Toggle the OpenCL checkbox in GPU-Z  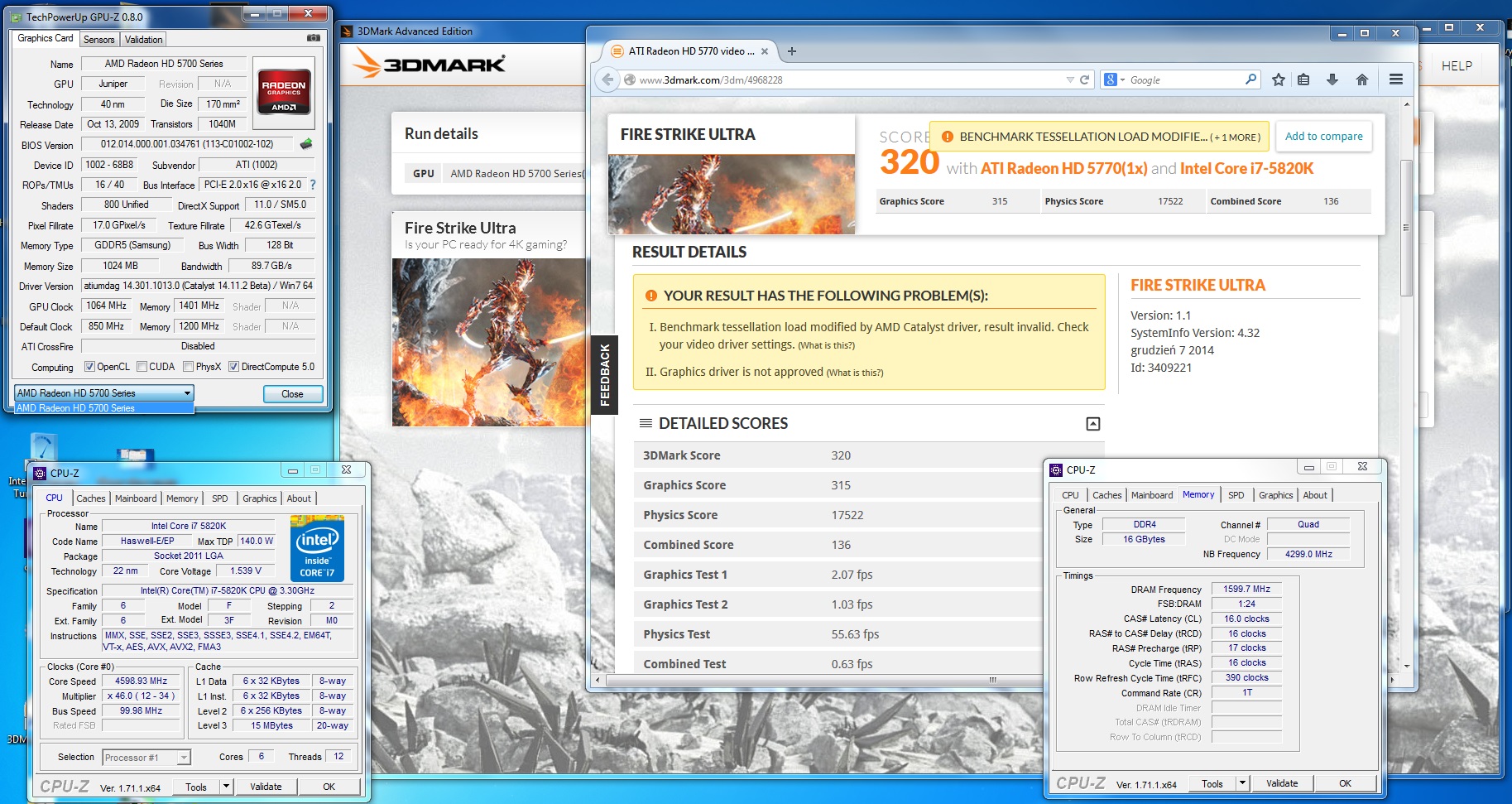coord(89,367)
